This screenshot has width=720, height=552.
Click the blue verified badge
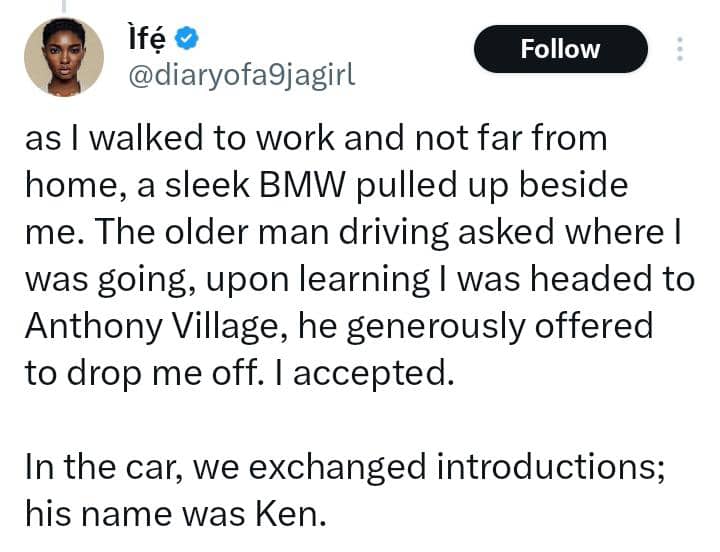point(186,38)
